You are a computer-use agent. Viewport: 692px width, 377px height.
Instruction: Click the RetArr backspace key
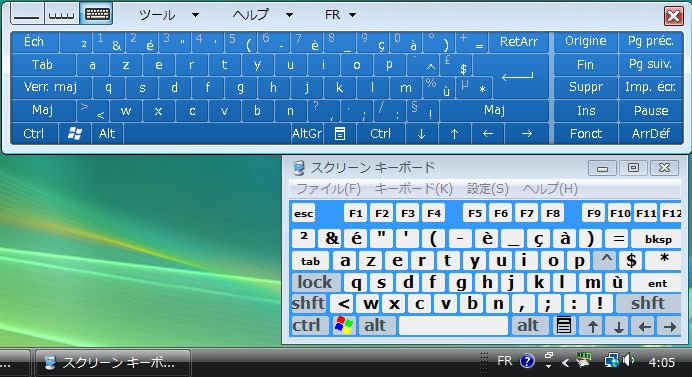pyautogui.click(x=519, y=41)
